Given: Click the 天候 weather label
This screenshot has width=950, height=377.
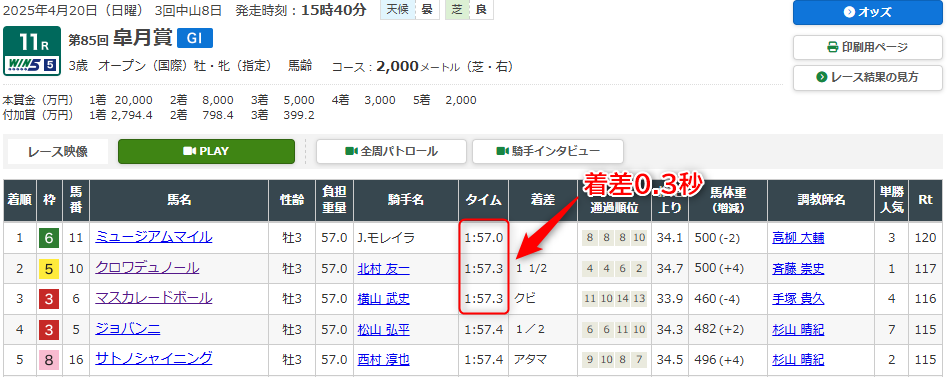Looking at the screenshot, I should 397,10.
